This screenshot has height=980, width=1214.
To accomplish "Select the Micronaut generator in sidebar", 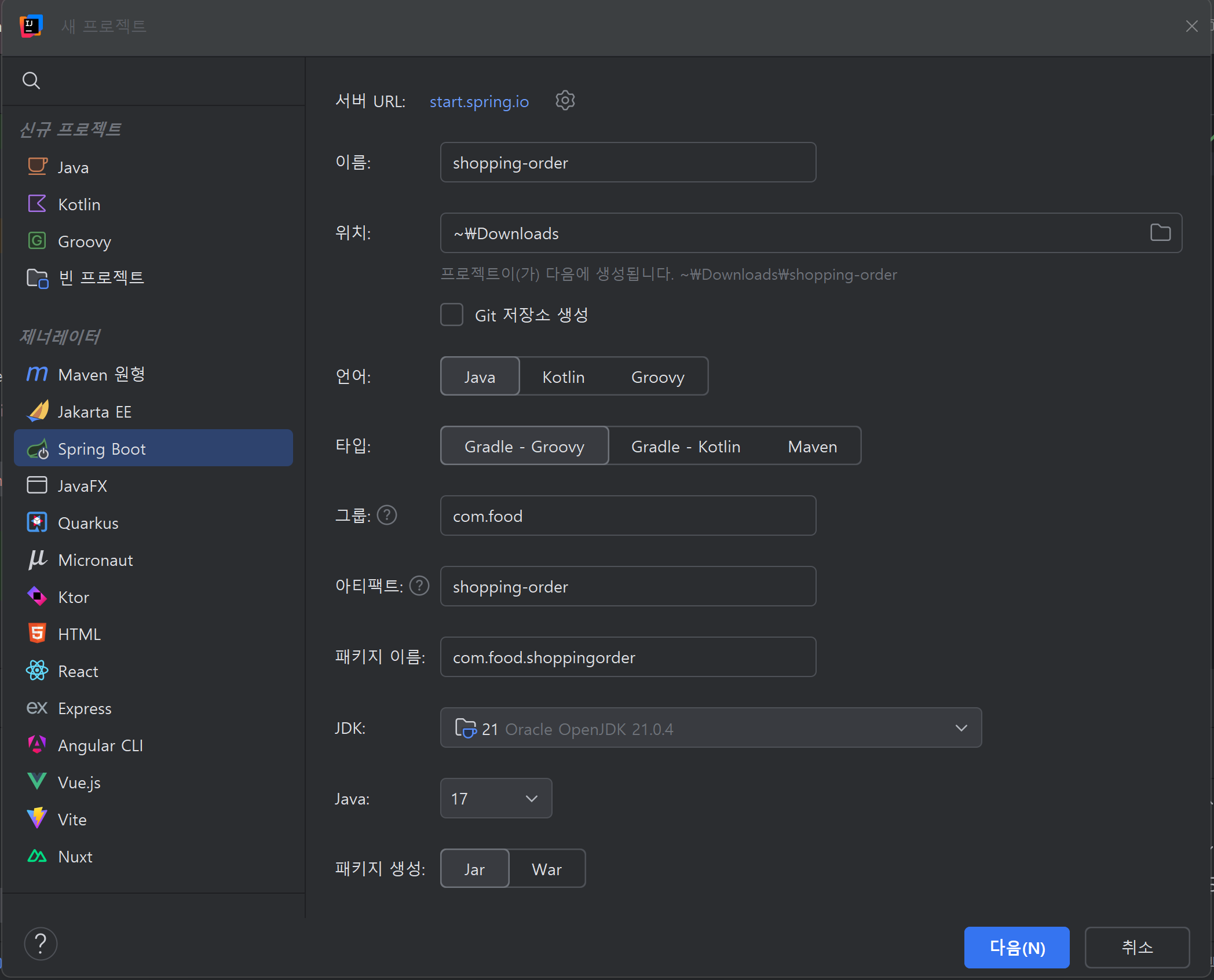I will pos(96,560).
